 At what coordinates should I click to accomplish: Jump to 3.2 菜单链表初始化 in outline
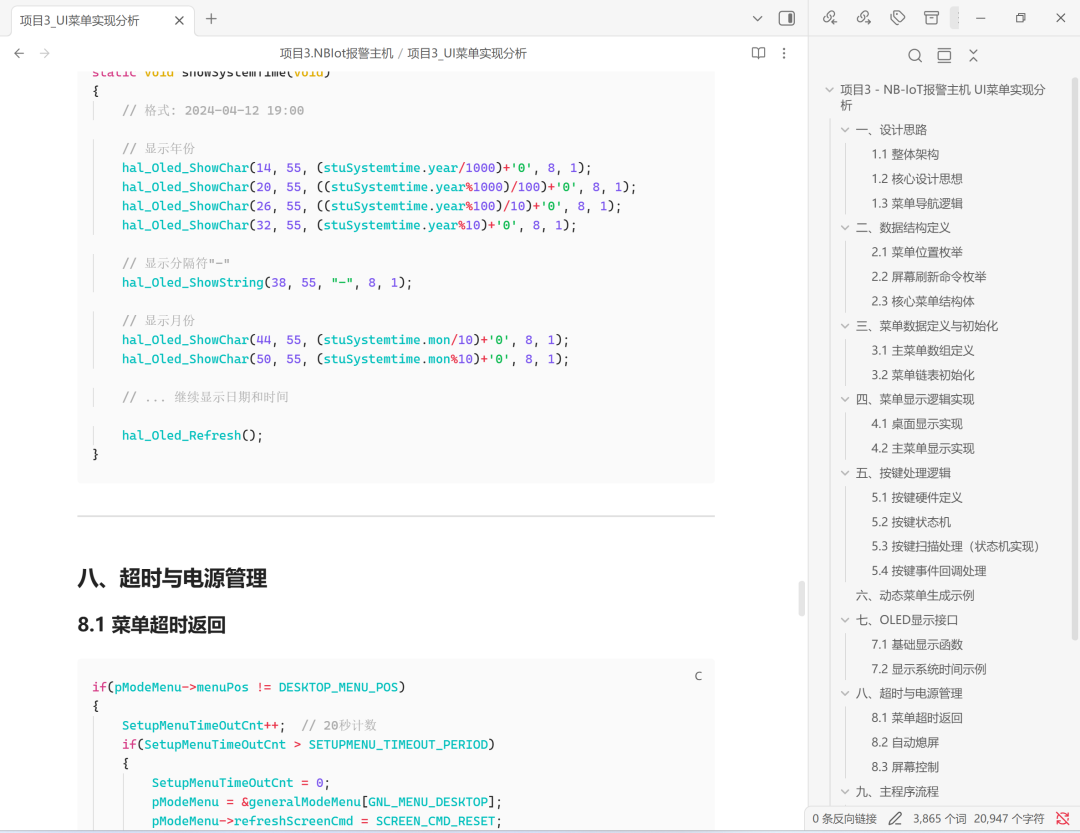923,375
